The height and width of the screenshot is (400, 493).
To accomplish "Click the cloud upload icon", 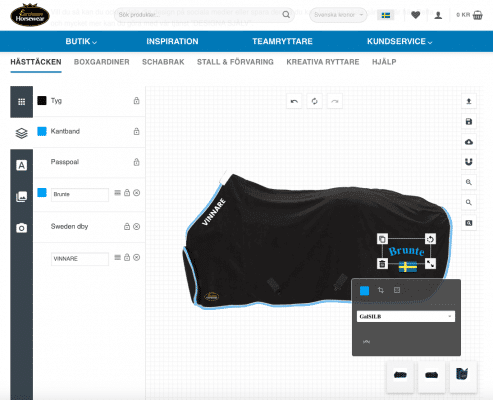I will click(x=469, y=142).
